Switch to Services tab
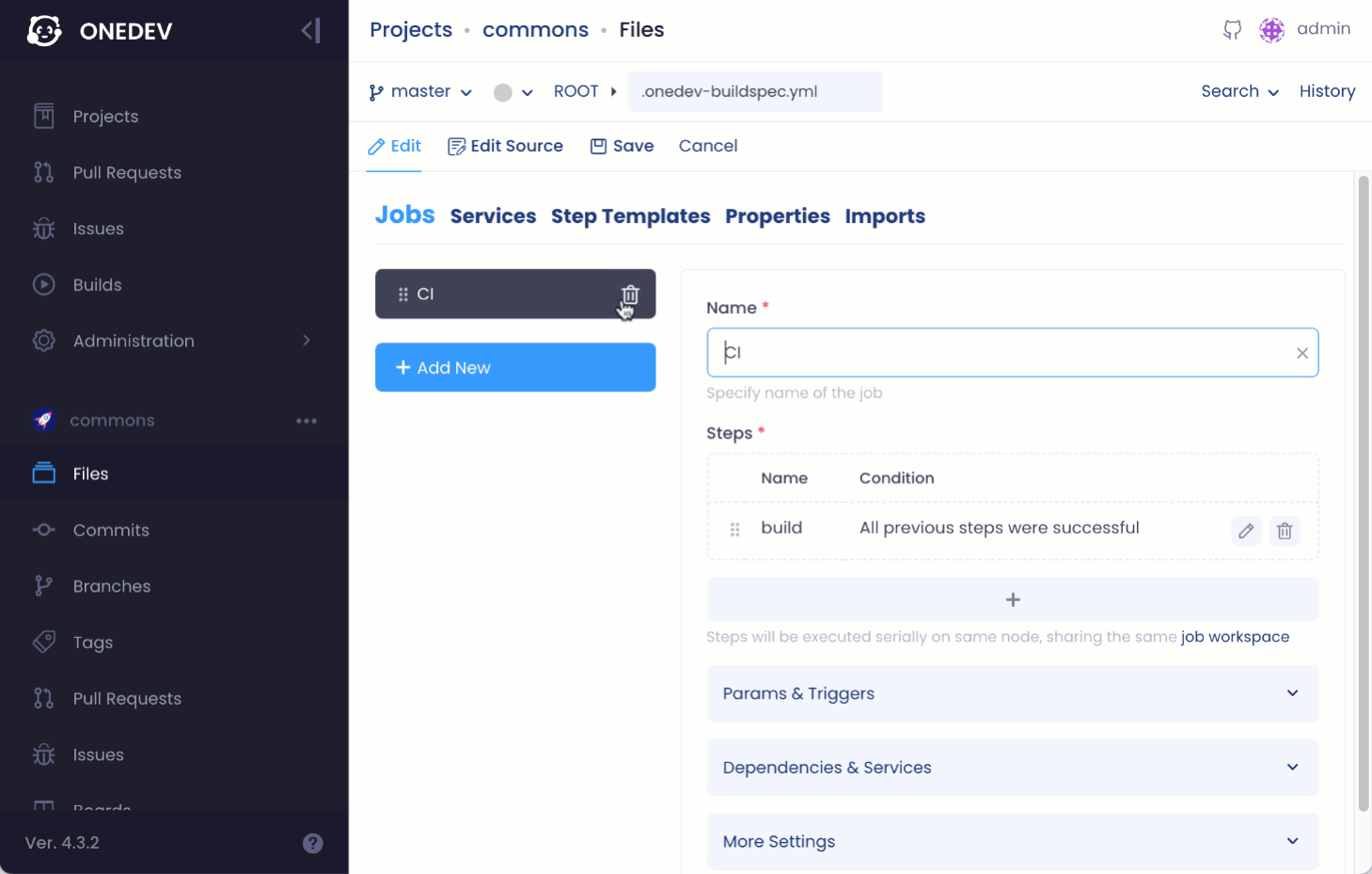Screen dimensions: 1372x874 (493, 216)
